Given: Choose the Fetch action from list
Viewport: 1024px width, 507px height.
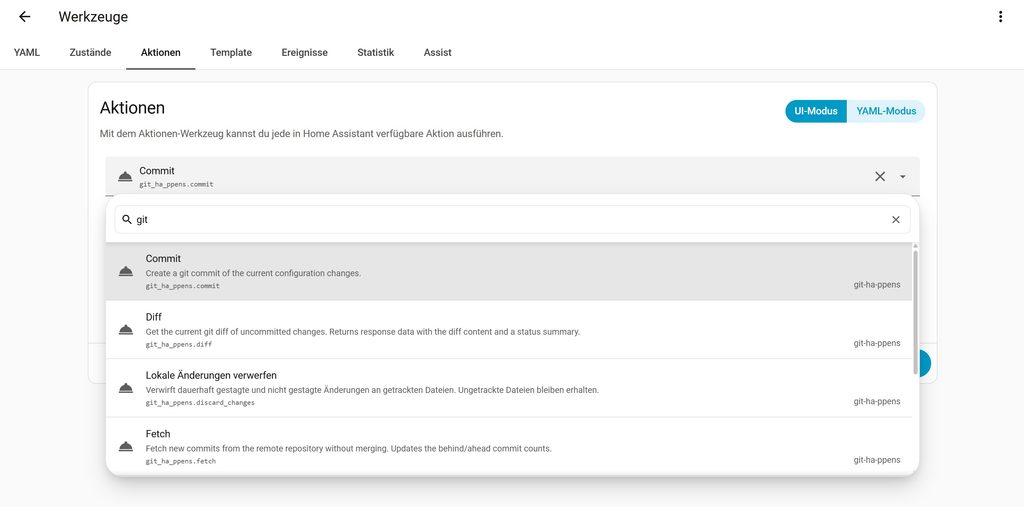Looking at the screenshot, I should pos(509,446).
